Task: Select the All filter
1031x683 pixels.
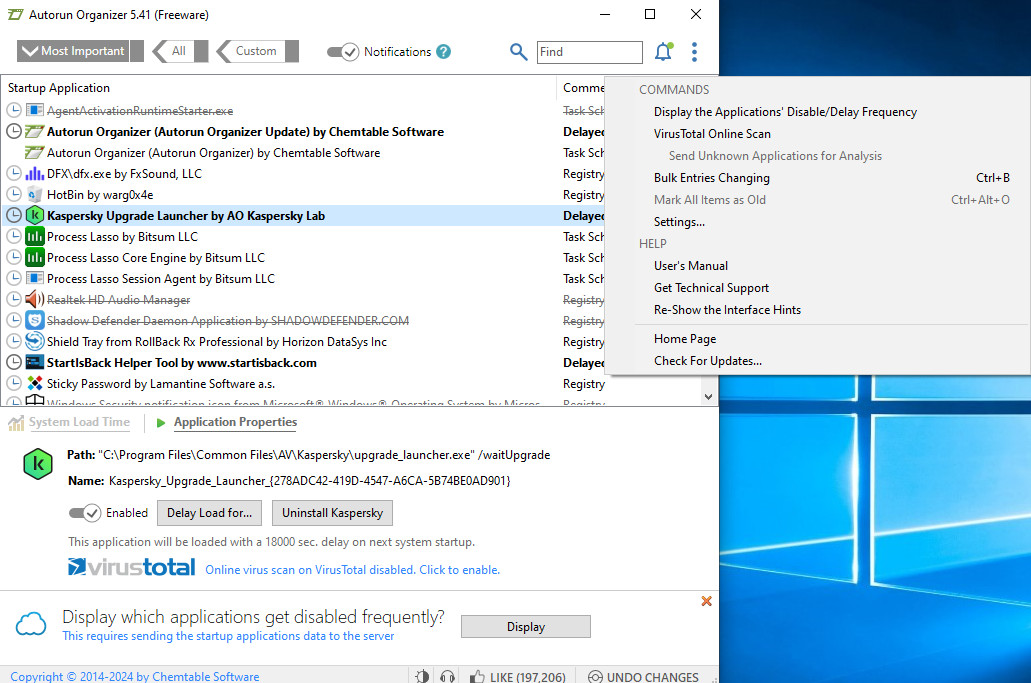Action: coord(180,51)
